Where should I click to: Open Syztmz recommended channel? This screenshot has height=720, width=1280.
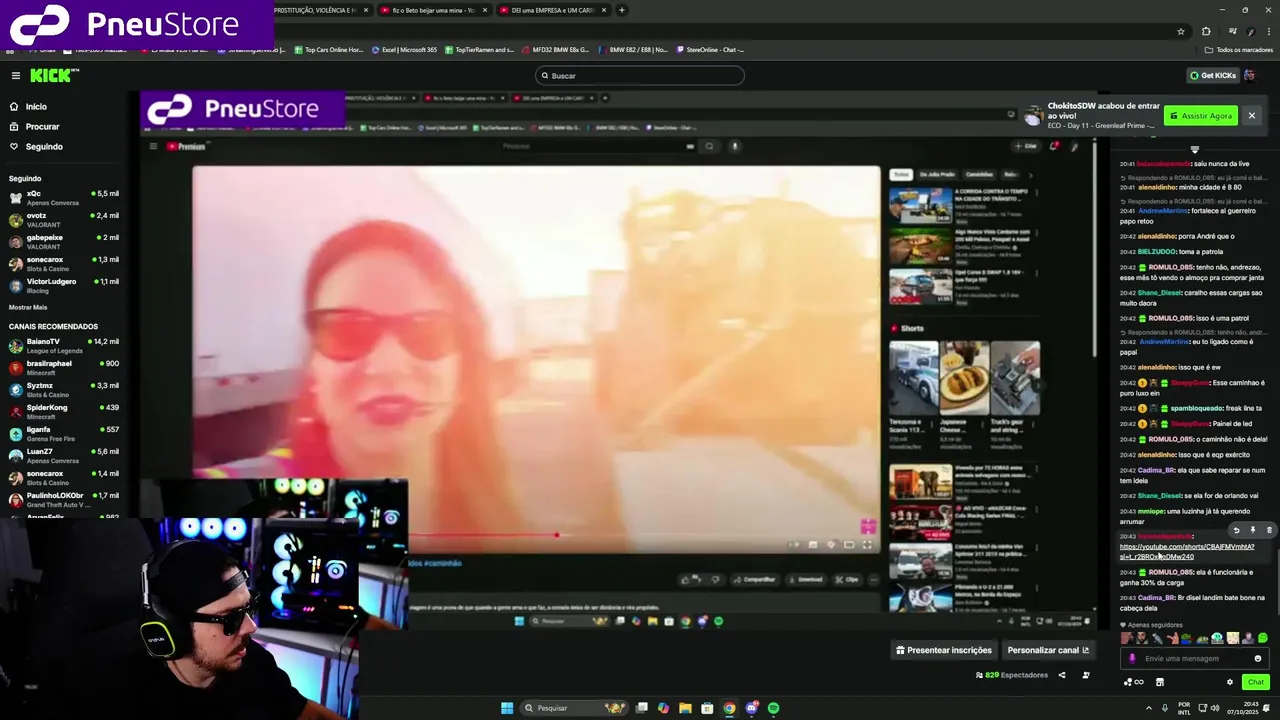64,389
